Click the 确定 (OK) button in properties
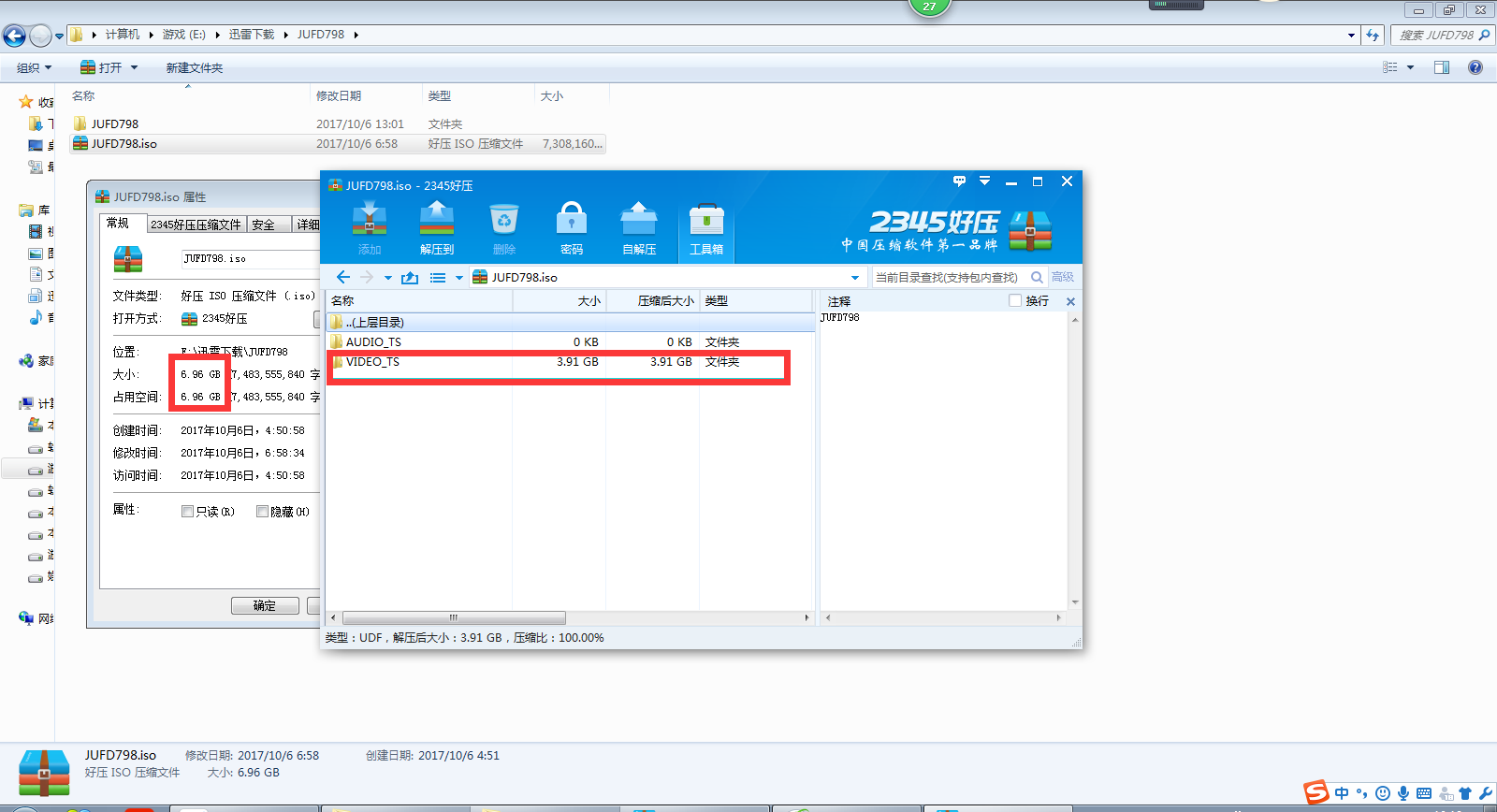This screenshot has height=812, width=1497. tap(265, 605)
